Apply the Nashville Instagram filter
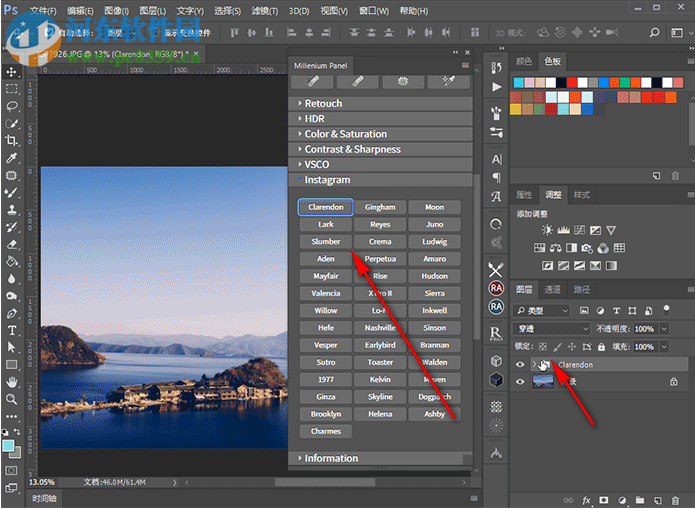Image resolution: width=695 pixels, height=509 pixels. tap(380, 327)
